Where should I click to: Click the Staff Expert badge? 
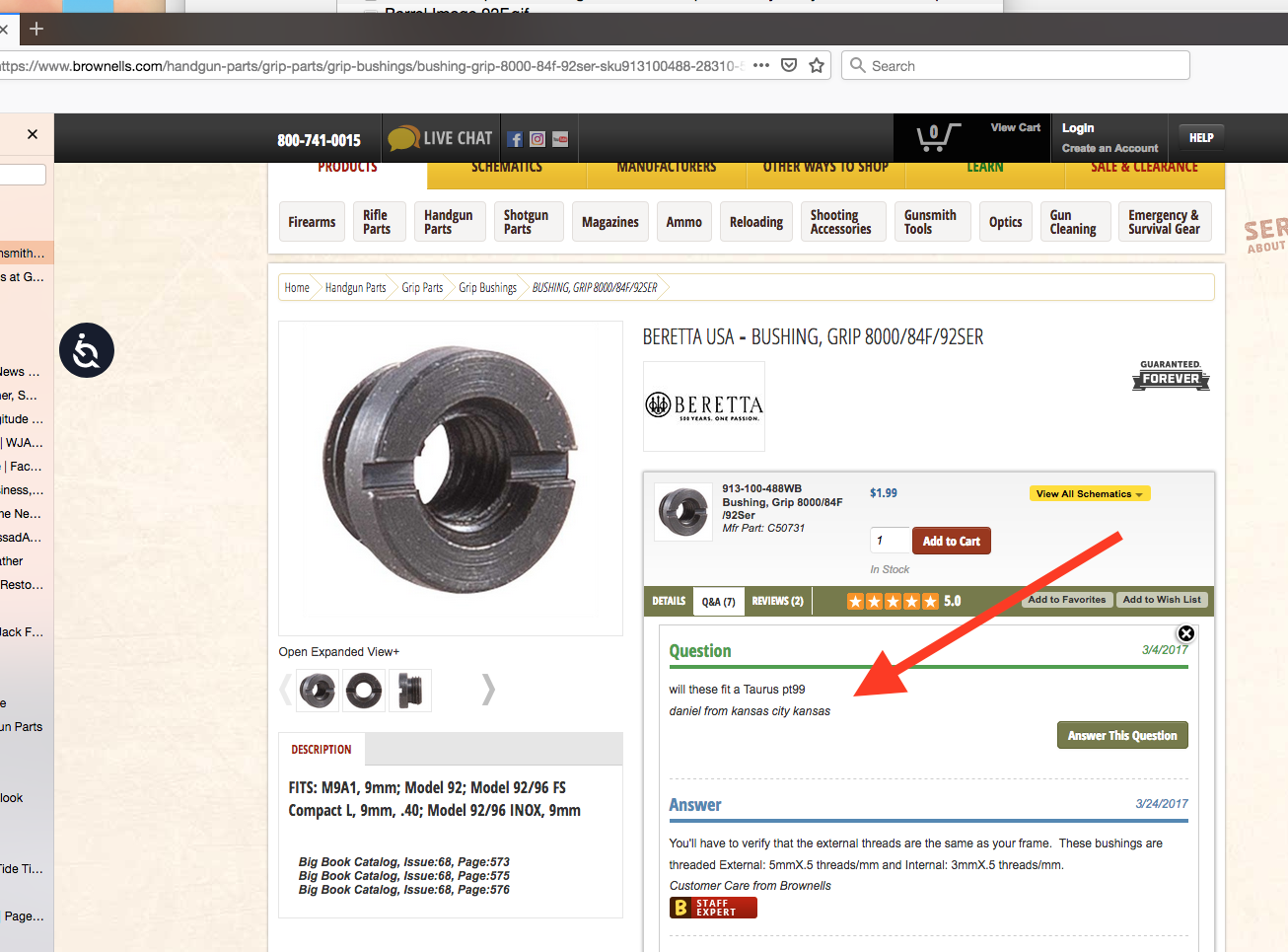click(x=713, y=908)
